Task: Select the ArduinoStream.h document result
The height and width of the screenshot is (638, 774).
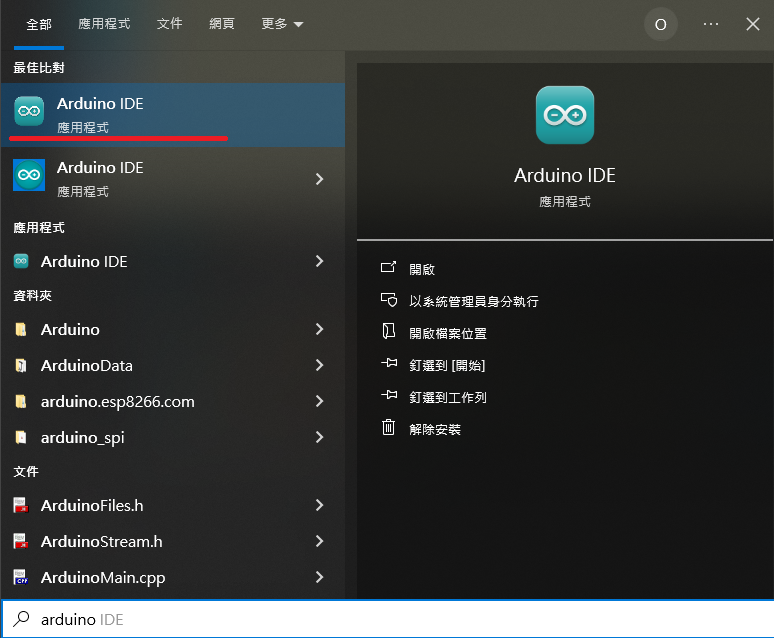Action: [173, 541]
